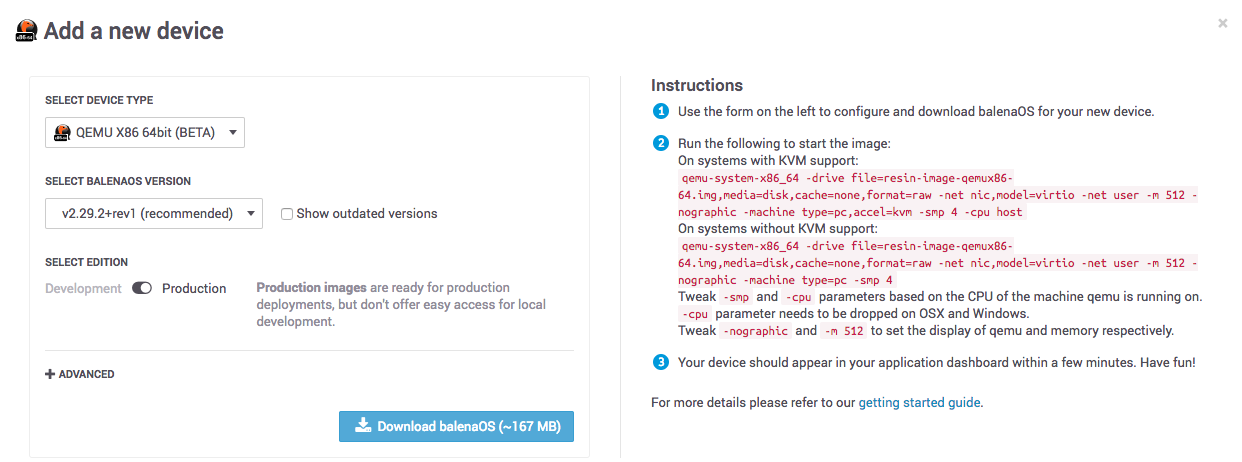
Task: Click the QEMU device icon beside the title
Action: coord(27,31)
